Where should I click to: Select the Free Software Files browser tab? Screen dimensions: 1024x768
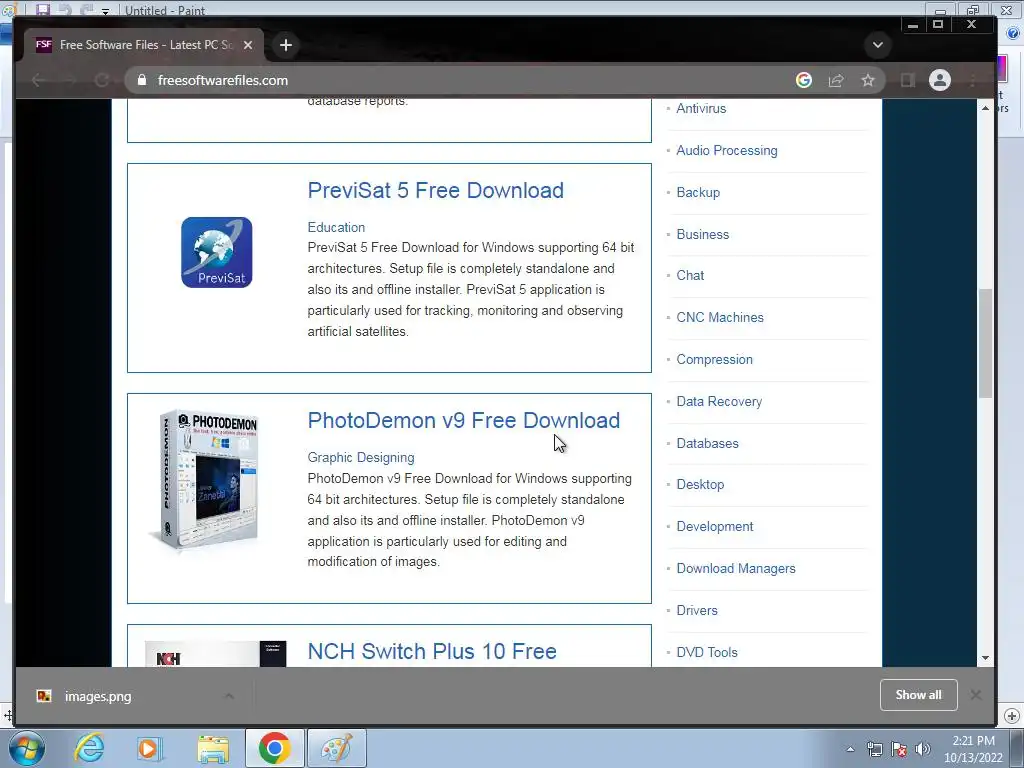(144, 45)
